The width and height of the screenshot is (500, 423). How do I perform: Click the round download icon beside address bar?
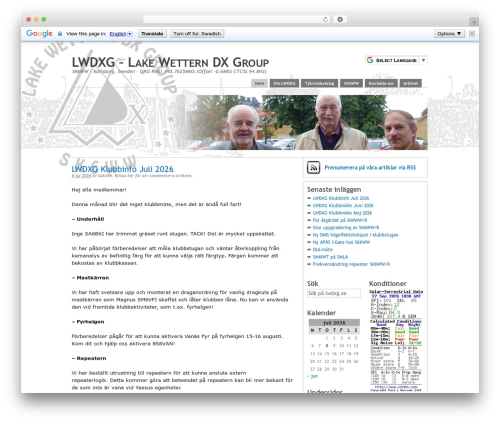[340, 19]
